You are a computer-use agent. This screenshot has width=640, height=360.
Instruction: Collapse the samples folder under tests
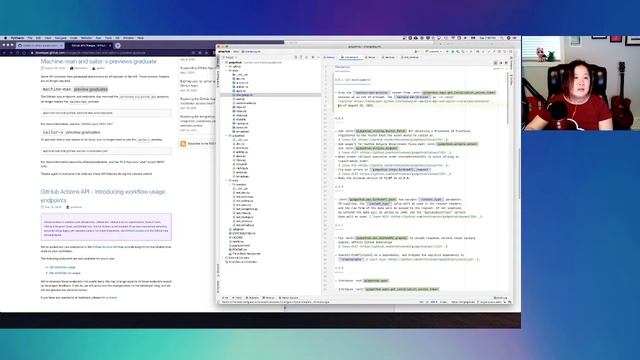tap(230, 184)
